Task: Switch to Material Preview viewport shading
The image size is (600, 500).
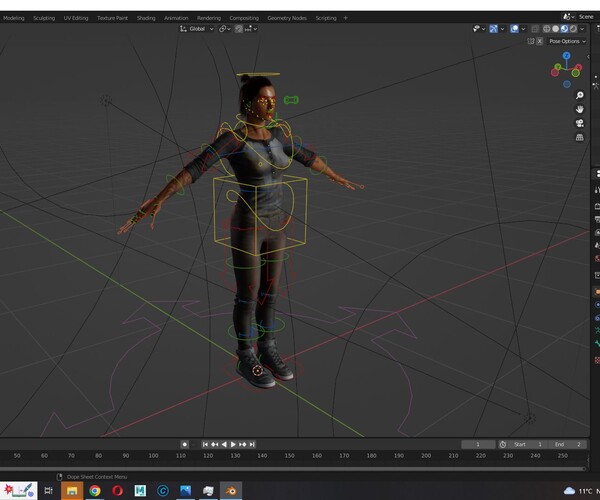Action: pyautogui.click(x=564, y=29)
